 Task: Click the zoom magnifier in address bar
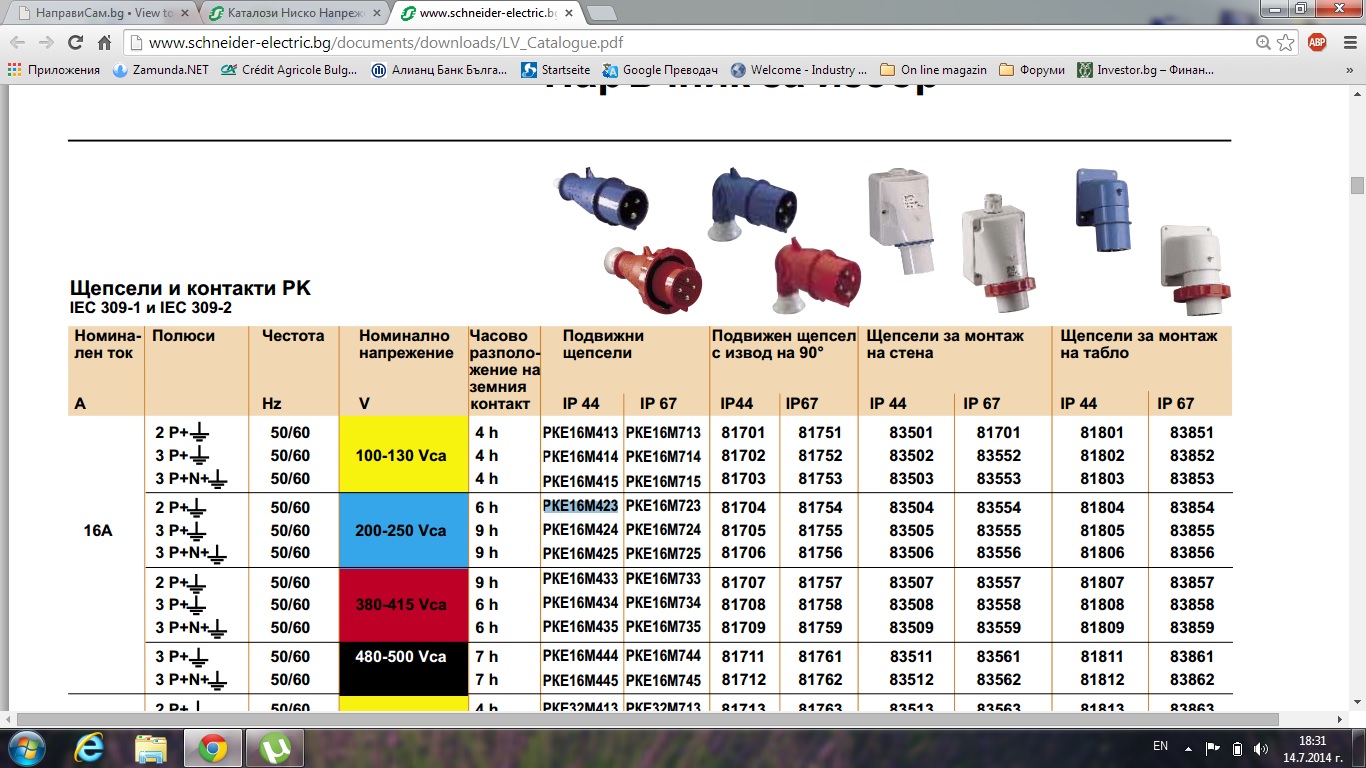[x=1264, y=43]
